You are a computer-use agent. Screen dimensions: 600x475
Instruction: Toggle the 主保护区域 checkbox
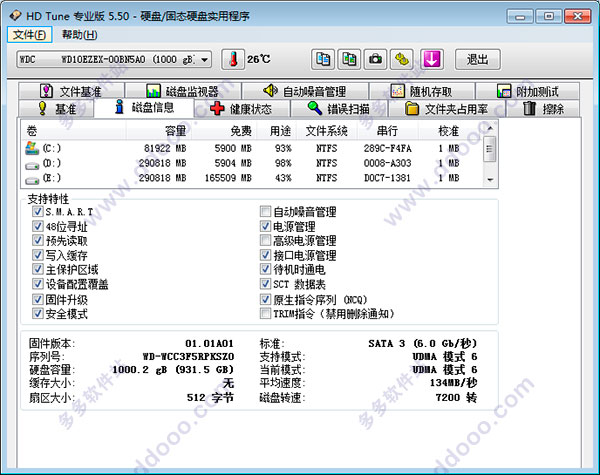(x=37, y=269)
